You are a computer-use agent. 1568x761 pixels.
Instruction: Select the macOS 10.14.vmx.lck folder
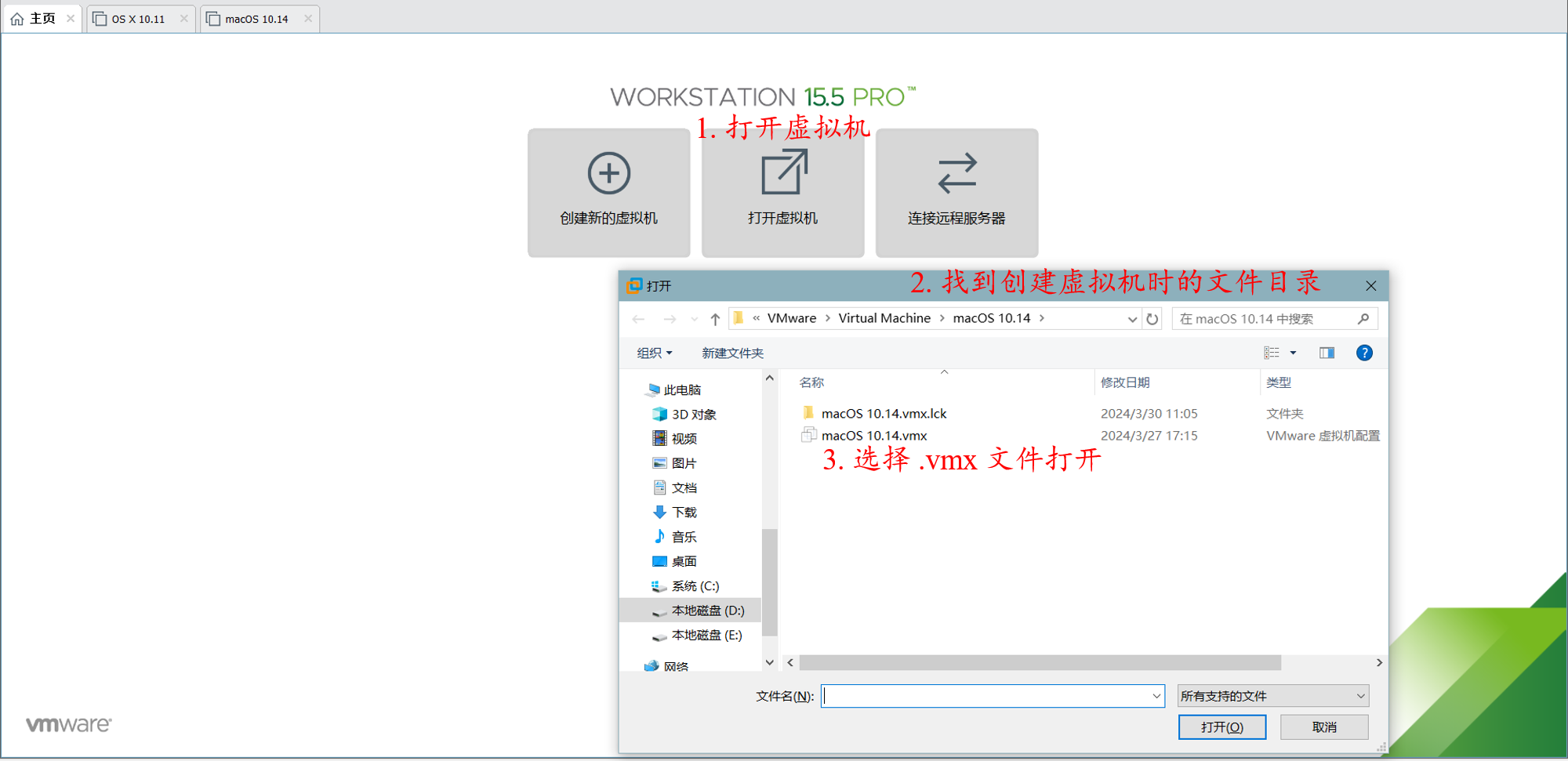click(884, 413)
